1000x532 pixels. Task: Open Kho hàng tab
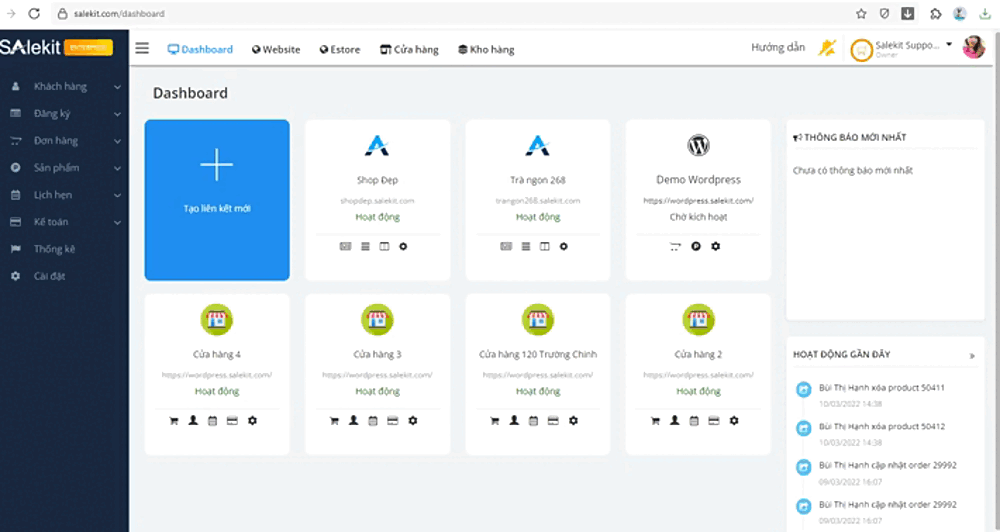486,49
